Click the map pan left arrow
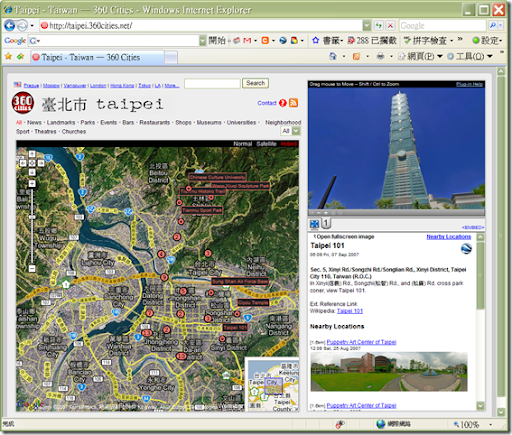The width and height of the screenshot is (512, 435). tap(23, 163)
